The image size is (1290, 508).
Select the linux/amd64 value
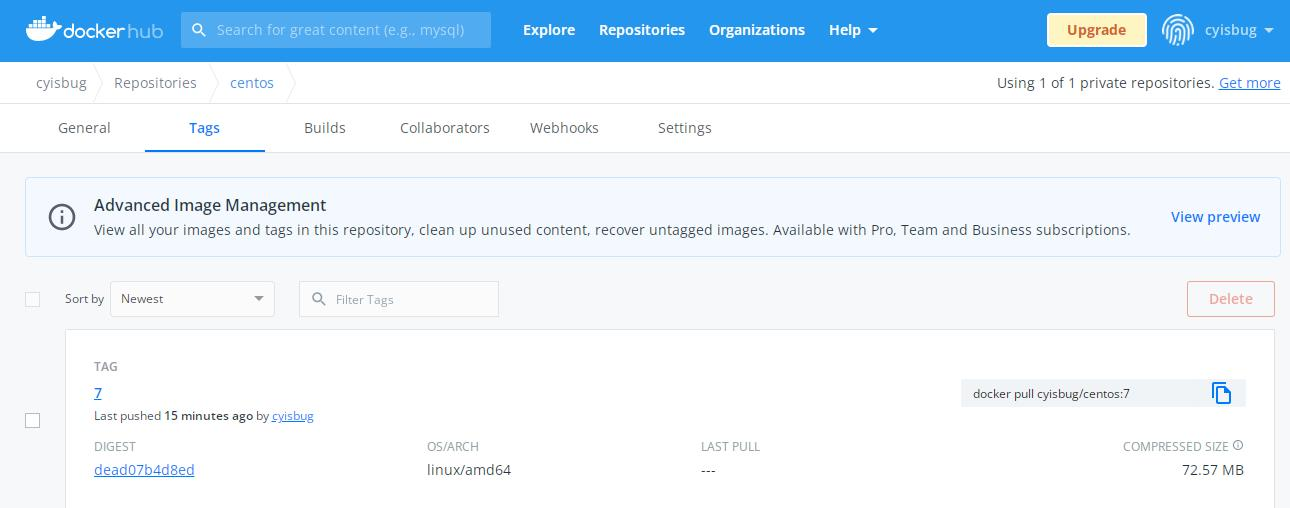coord(469,470)
